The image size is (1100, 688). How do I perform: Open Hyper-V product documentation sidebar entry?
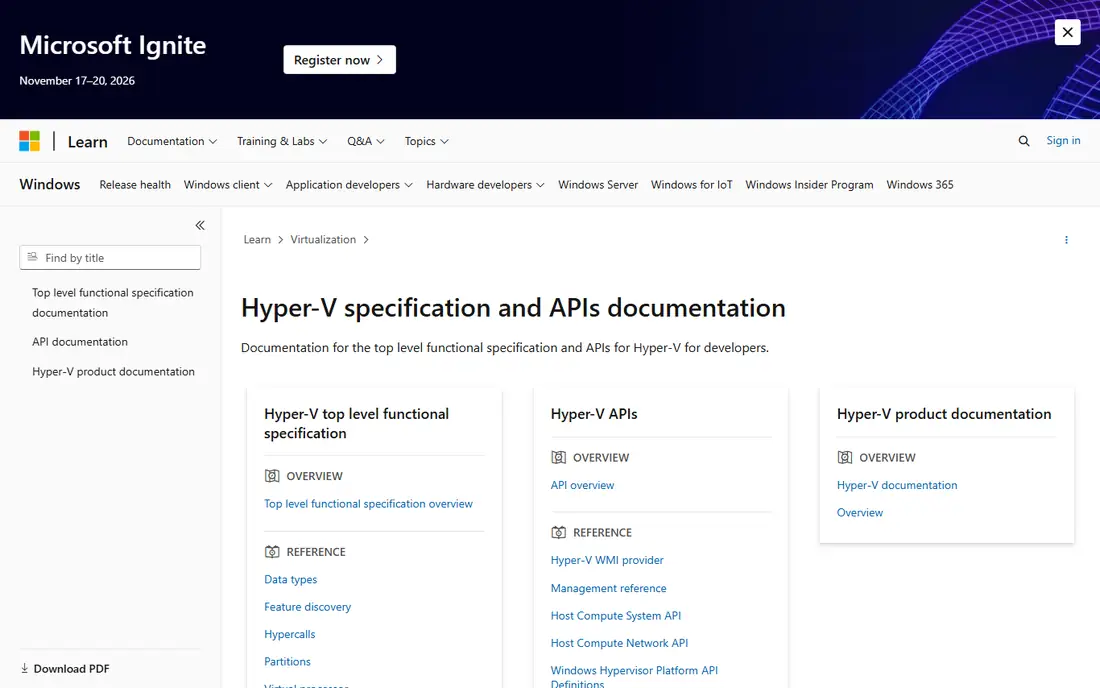pyautogui.click(x=114, y=372)
